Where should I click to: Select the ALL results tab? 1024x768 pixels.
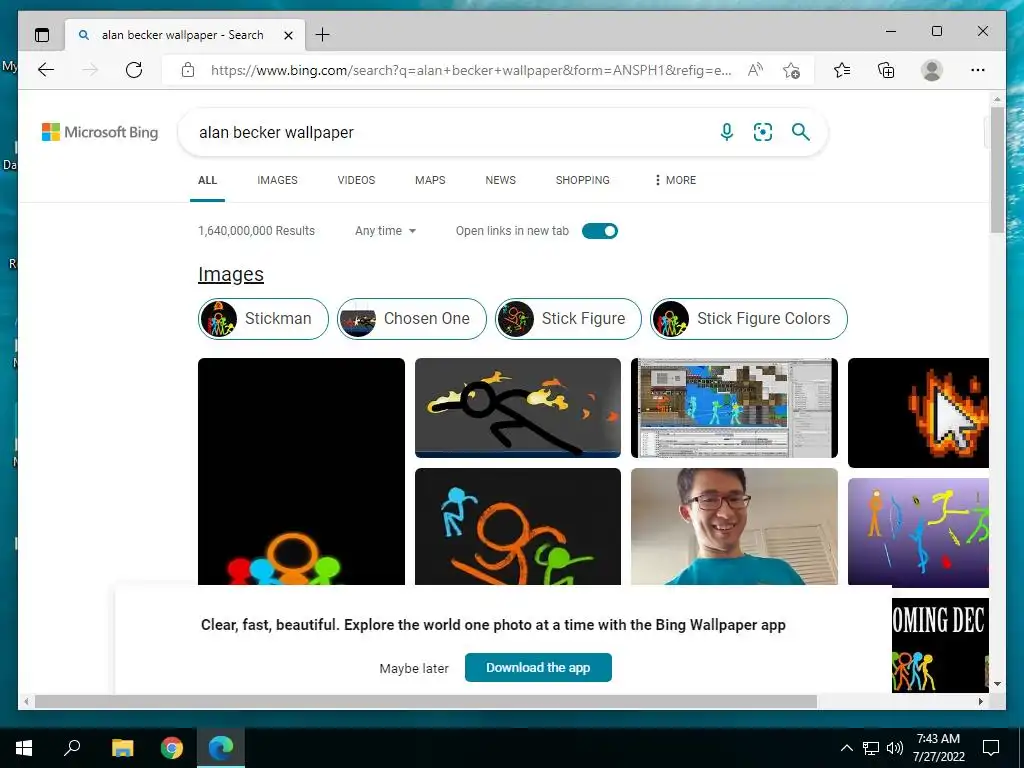(208, 180)
